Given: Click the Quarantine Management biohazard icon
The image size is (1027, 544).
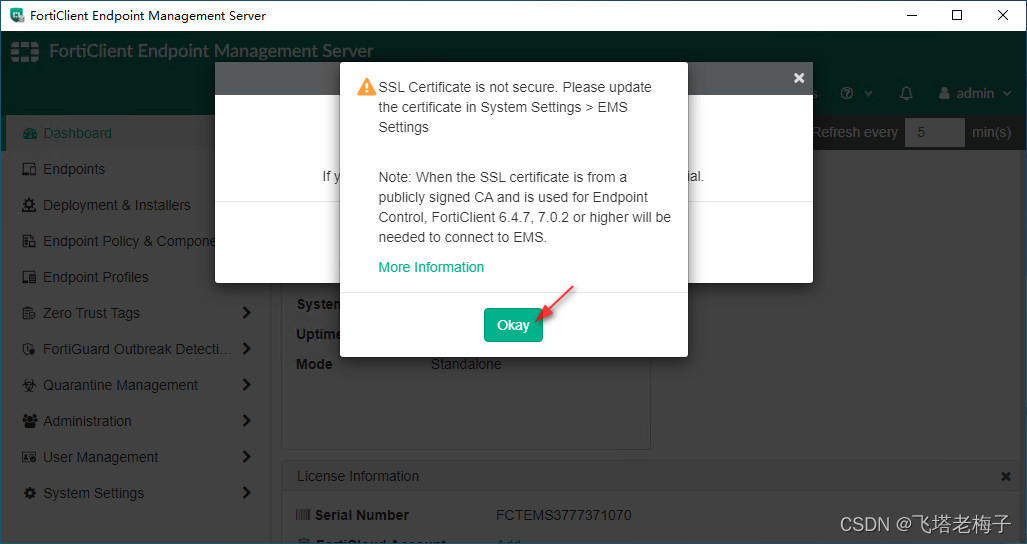Looking at the screenshot, I should [29, 386].
